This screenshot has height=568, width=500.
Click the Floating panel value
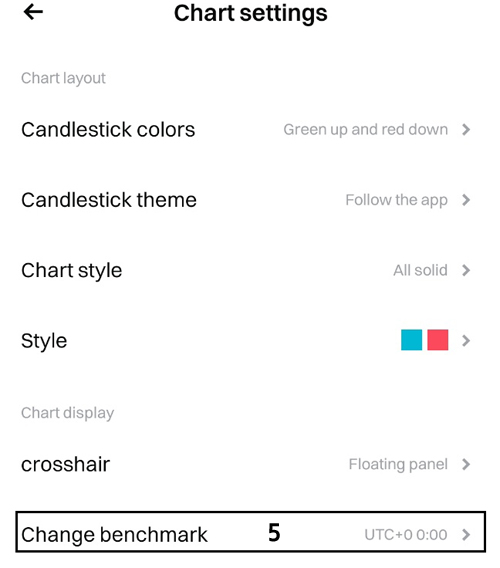398,464
